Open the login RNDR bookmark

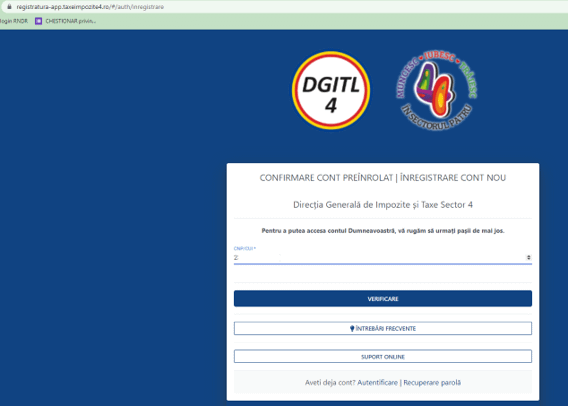coord(14,21)
